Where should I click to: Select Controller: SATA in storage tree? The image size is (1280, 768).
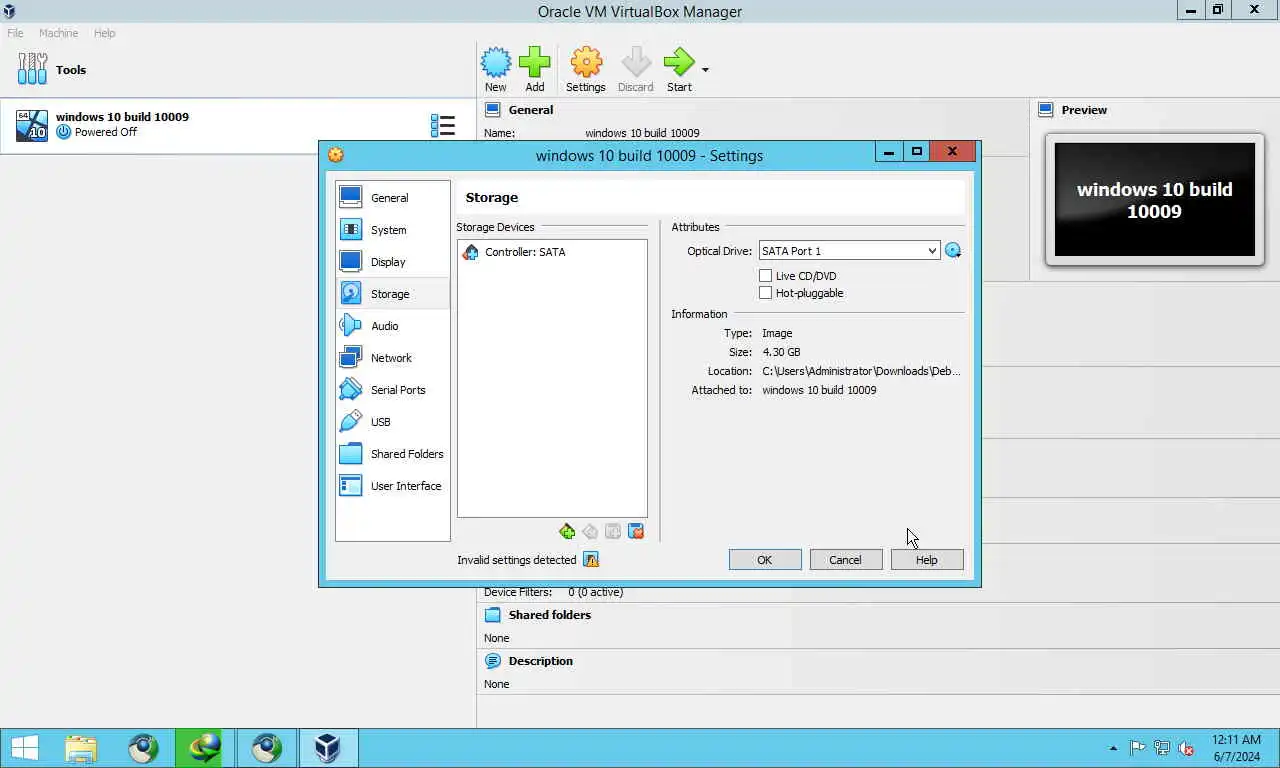(x=525, y=252)
